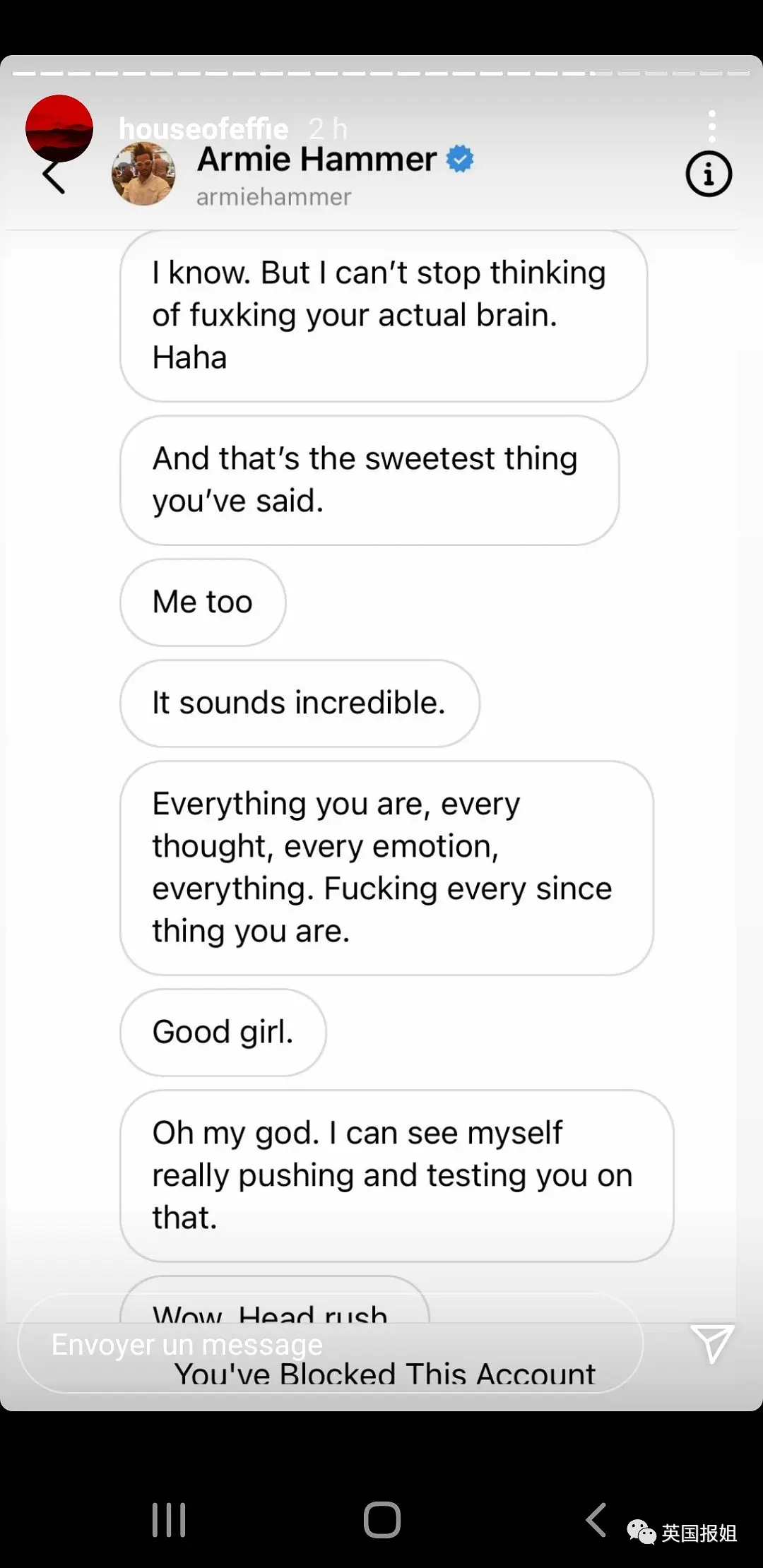
Task: Open the houseofeffie red story avatar
Action: [x=59, y=128]
